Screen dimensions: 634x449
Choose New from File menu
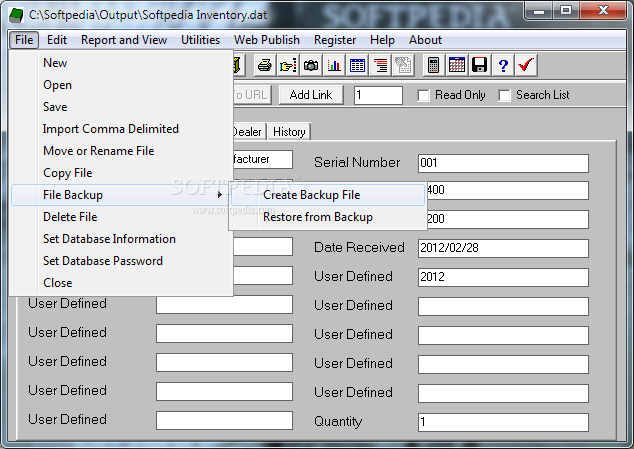121,63
